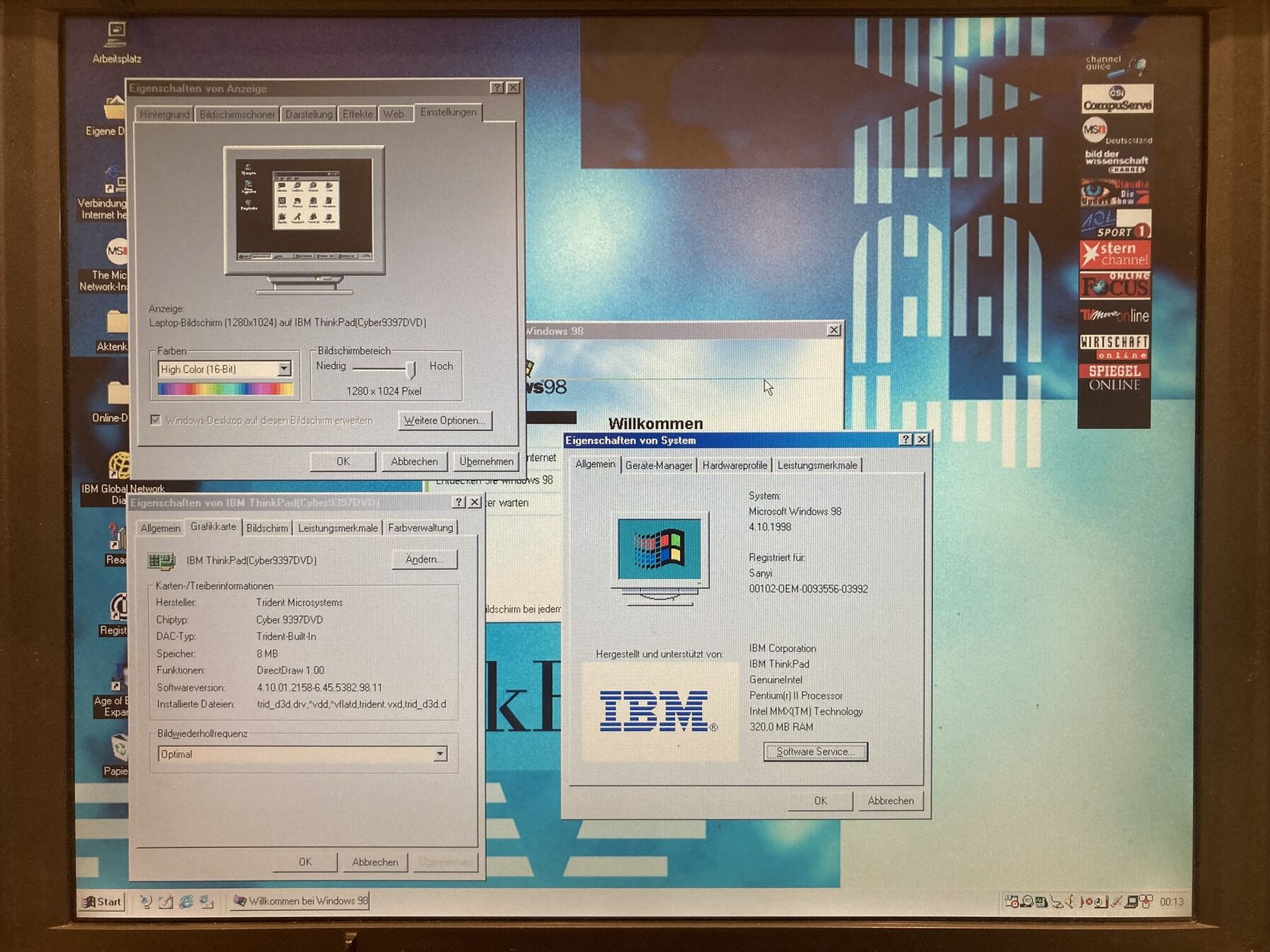Image resolution: width=1270 pixels, height=952 pixels.
Task: Open the Wirtschaft online channel
Action: coord(1114,347)
